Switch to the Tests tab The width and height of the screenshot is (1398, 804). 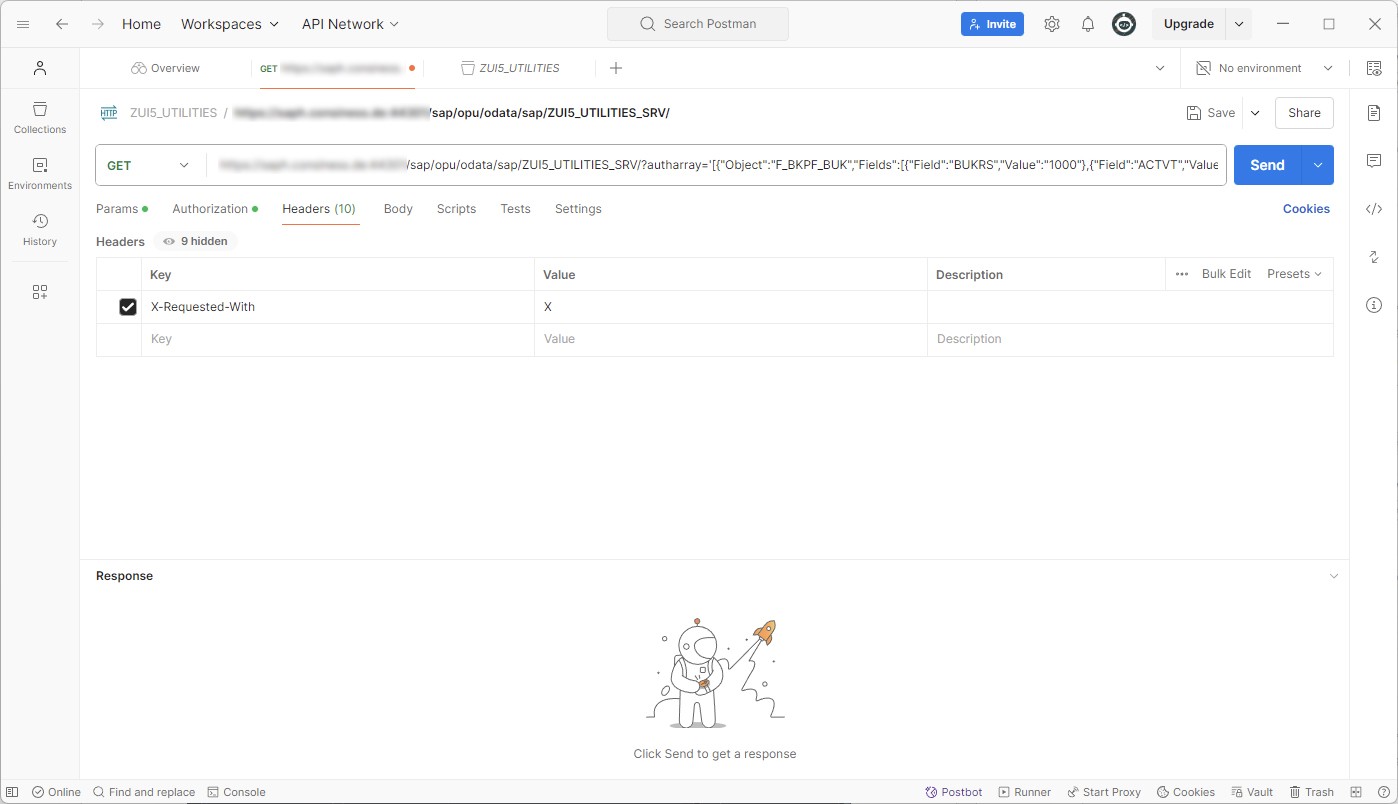[515, 209]
